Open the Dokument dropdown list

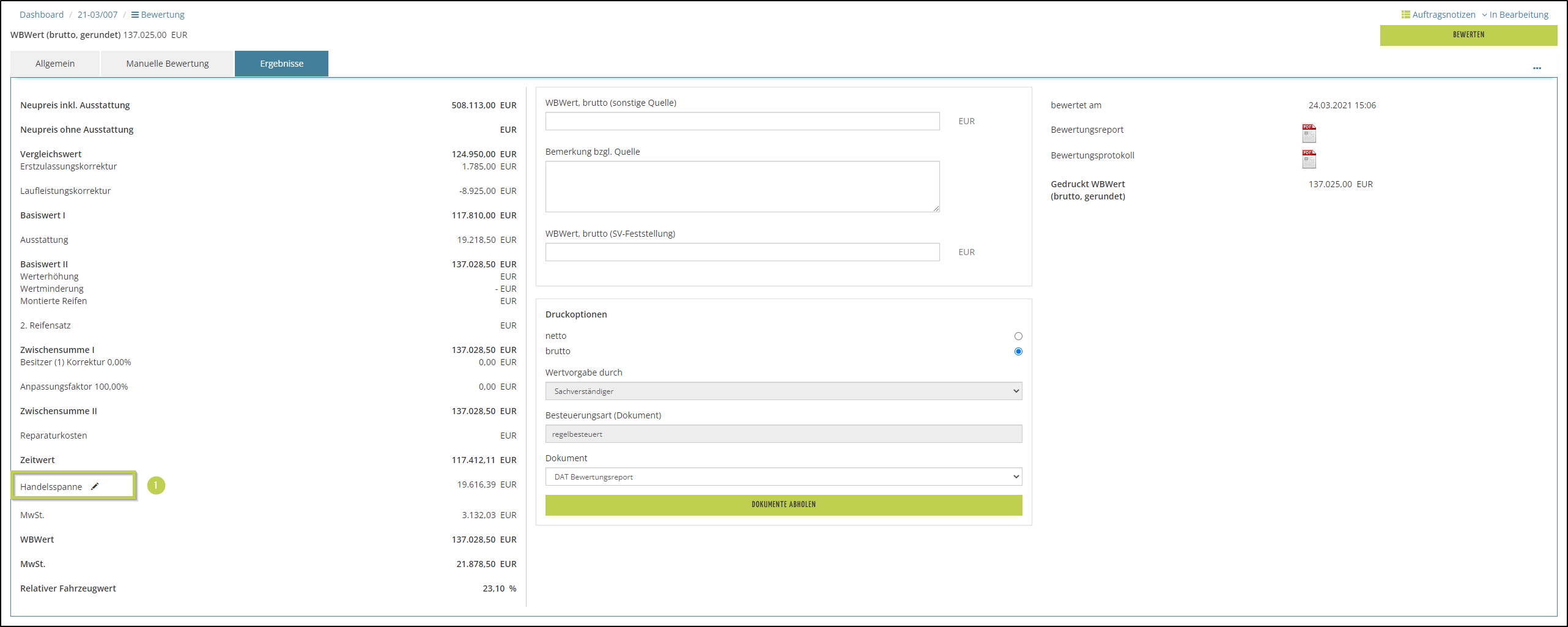[783, 477]
